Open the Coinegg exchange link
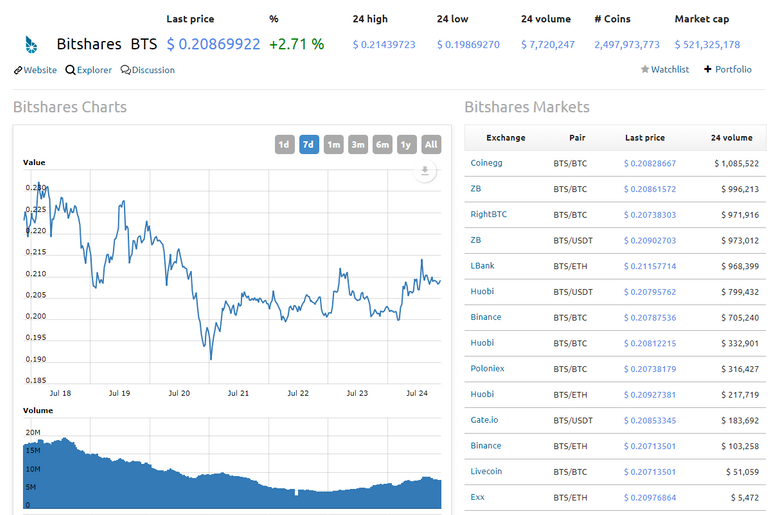The image size is (768, 515). 487,163
